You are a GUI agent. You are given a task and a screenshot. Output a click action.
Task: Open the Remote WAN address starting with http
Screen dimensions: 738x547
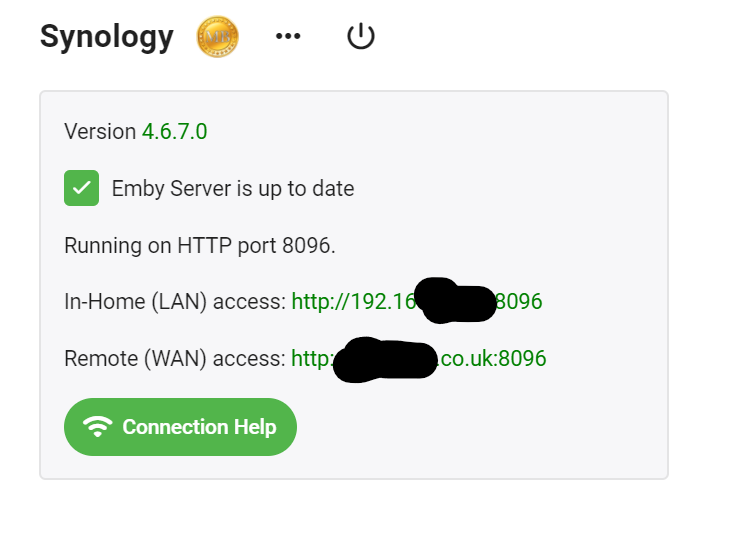311,358
